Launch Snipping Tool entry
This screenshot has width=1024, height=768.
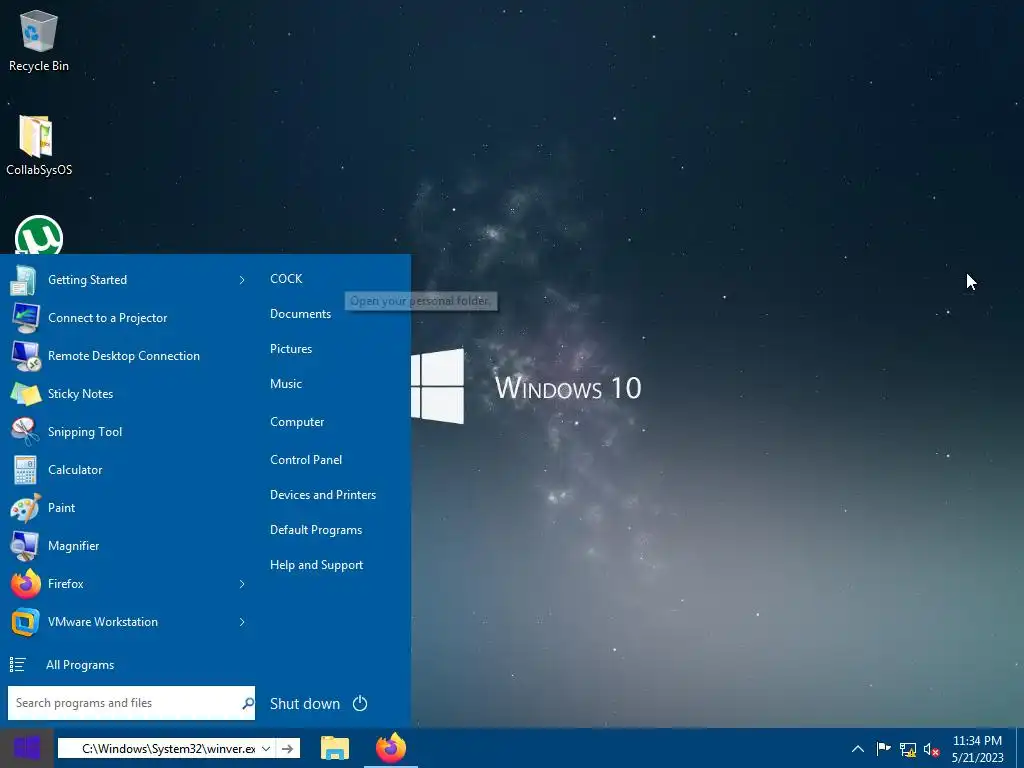click(85, 432)
